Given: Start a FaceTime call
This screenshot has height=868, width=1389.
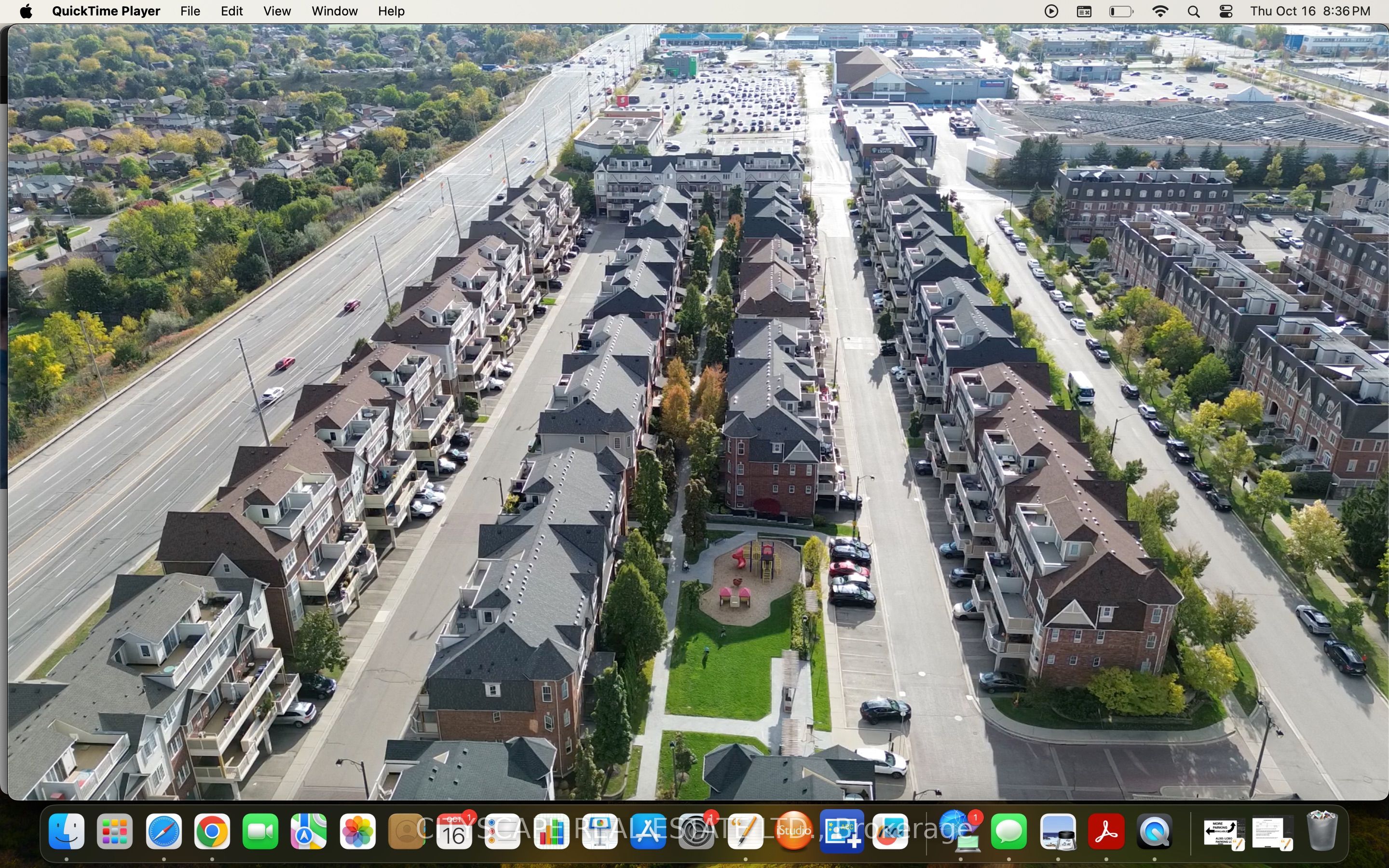Looking at the screenshot, I should point(259,832).
